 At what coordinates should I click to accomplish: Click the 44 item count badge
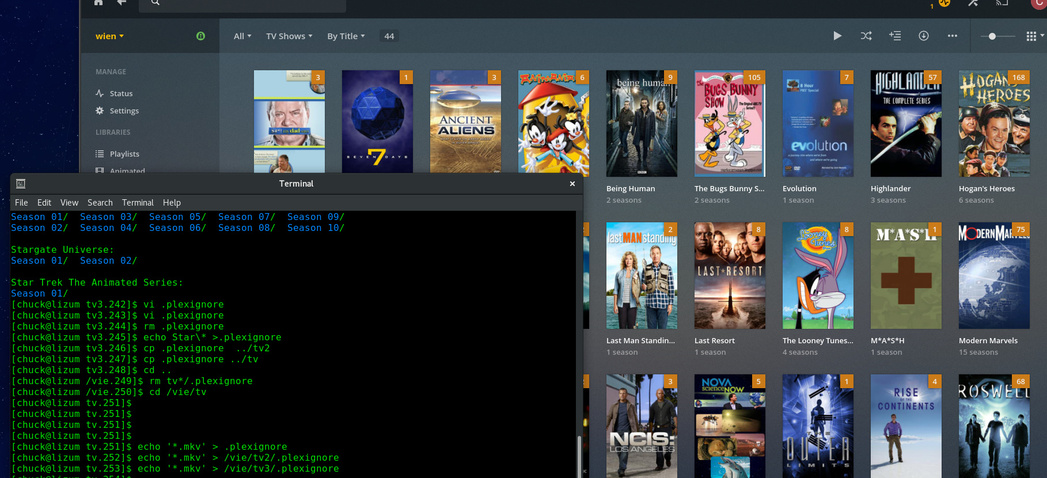pyautogui.click(x=389, y=36)
